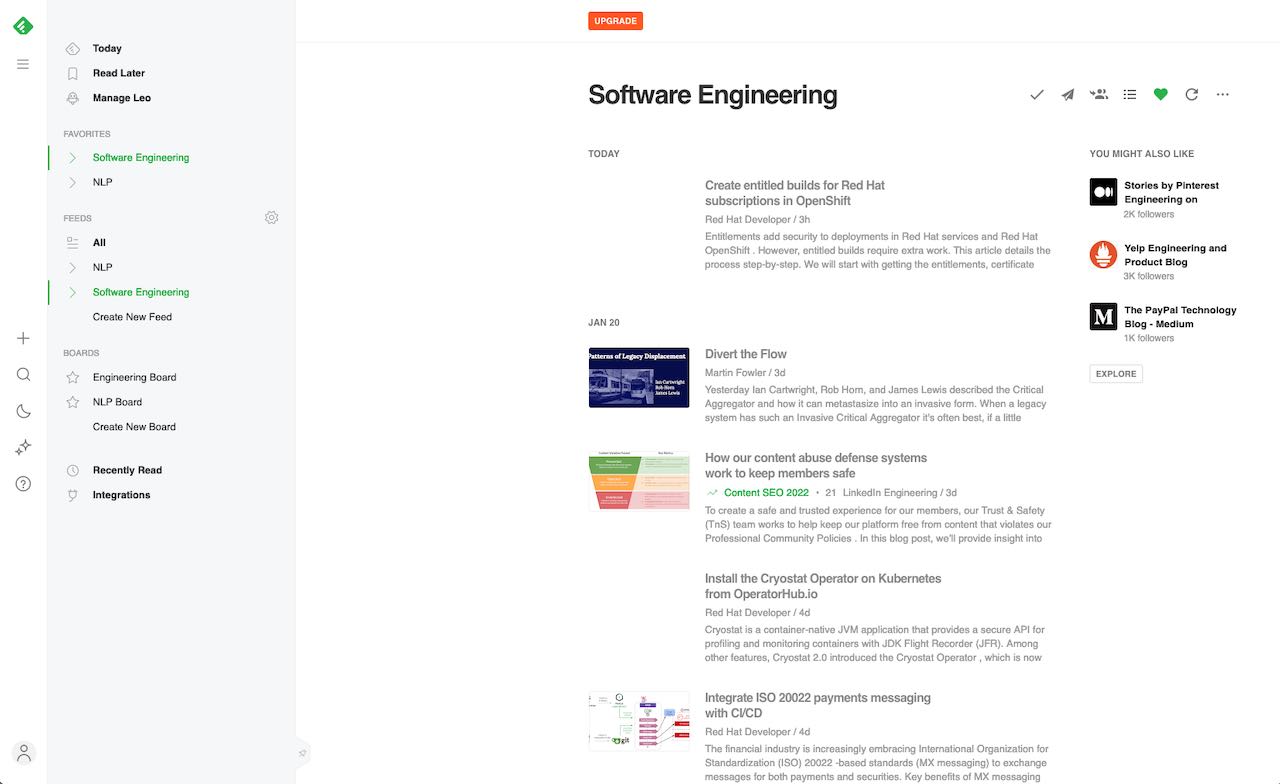Click the invite teammates icon
Screen dimensions: 1280x784
(1098, 94)
